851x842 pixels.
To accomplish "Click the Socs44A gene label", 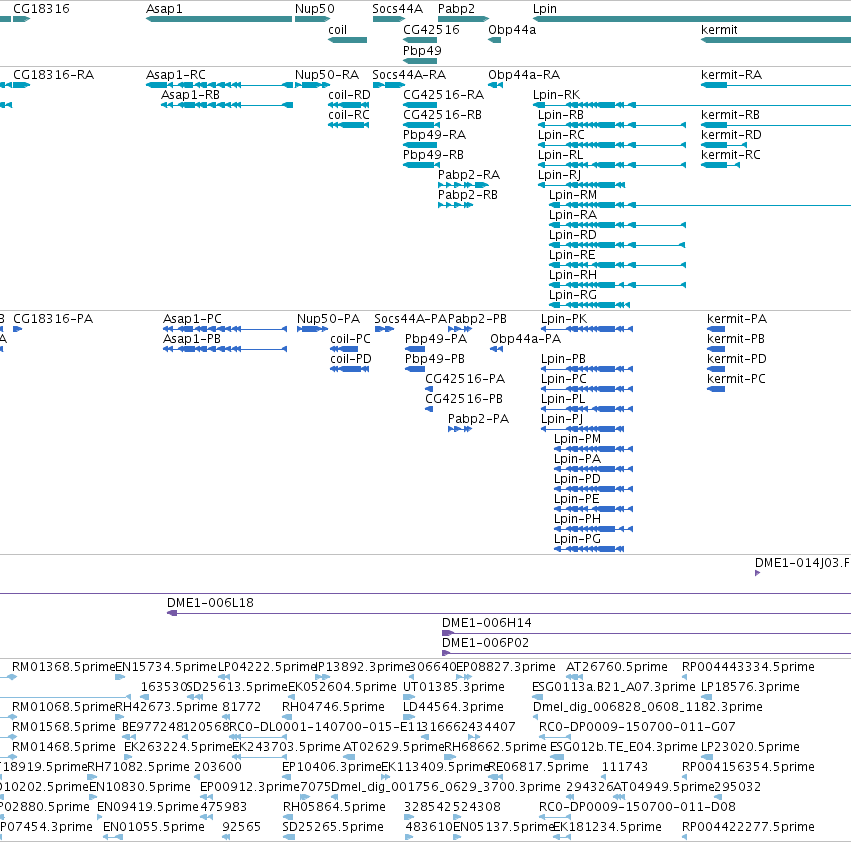I will [397, 9].
